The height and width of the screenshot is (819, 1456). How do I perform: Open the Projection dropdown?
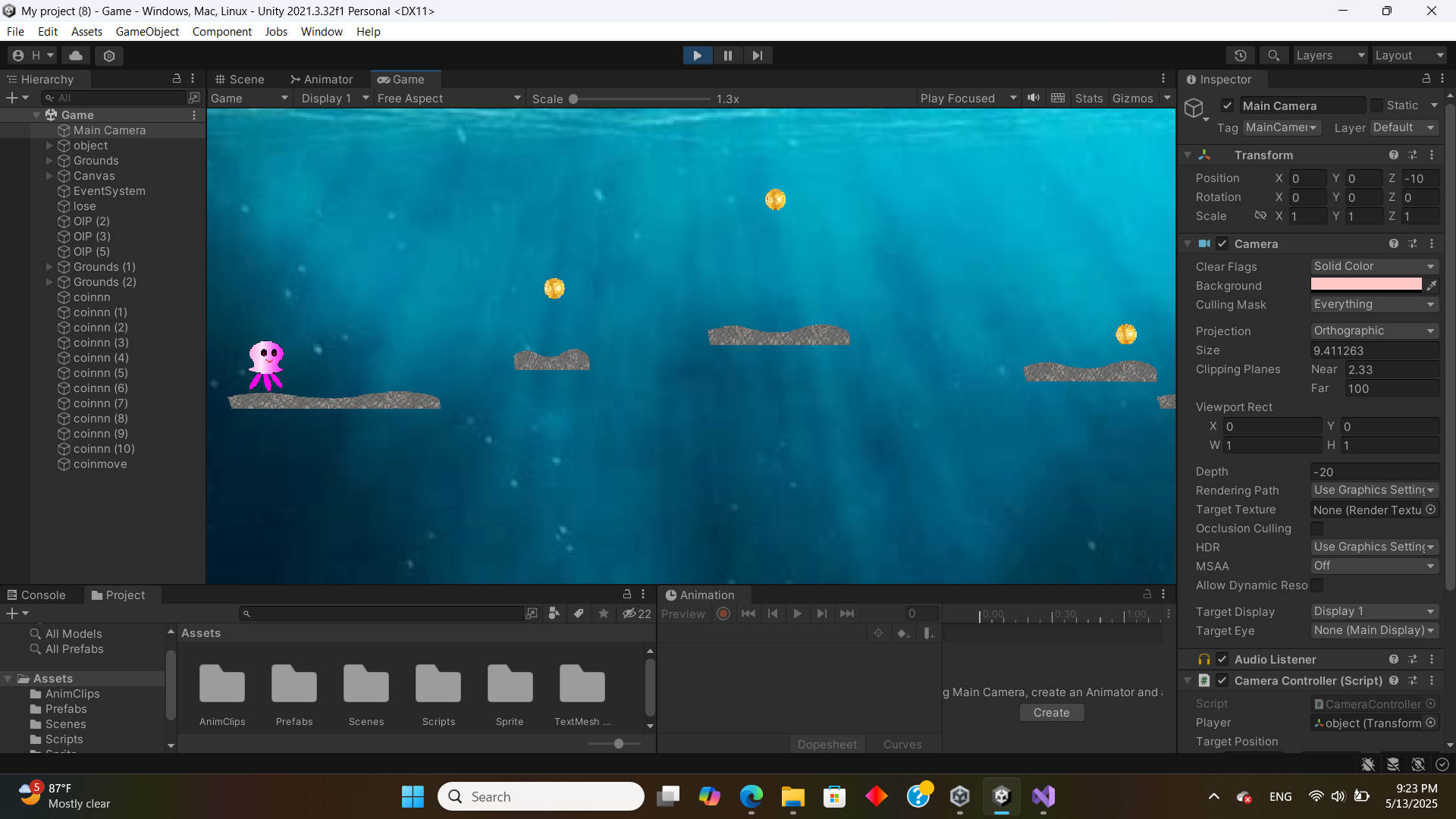(x=1374, y=331)
